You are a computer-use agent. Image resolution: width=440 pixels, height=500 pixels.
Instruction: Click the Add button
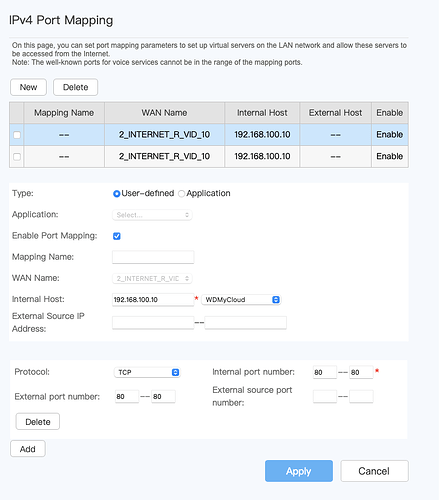coord(28,449)
